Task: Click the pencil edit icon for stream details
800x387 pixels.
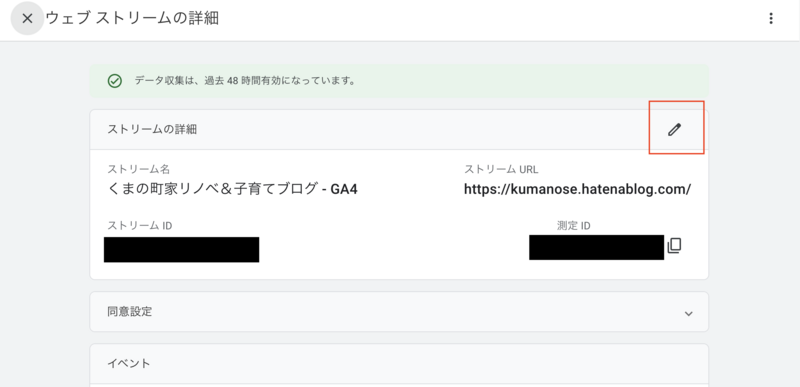Action: click(674, 130)
